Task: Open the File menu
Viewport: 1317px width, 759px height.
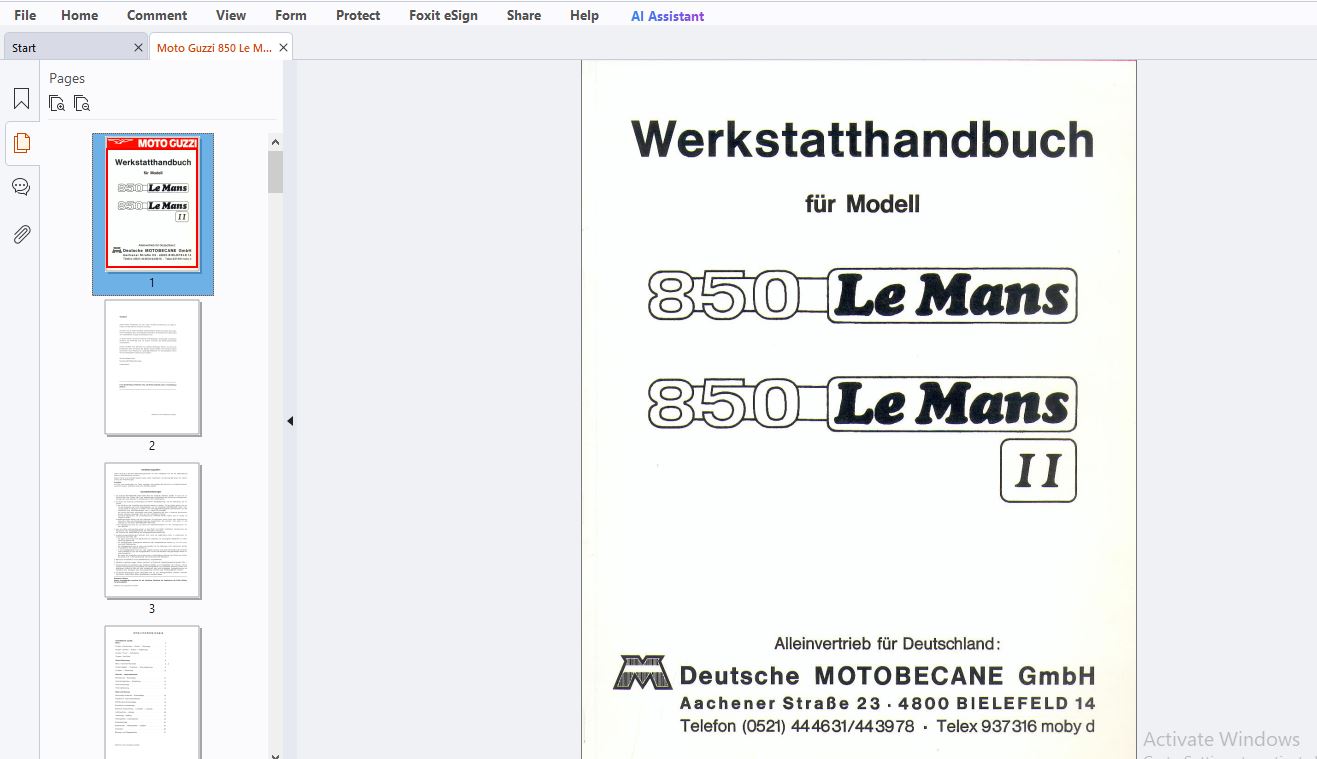Action: coord(25,15)
